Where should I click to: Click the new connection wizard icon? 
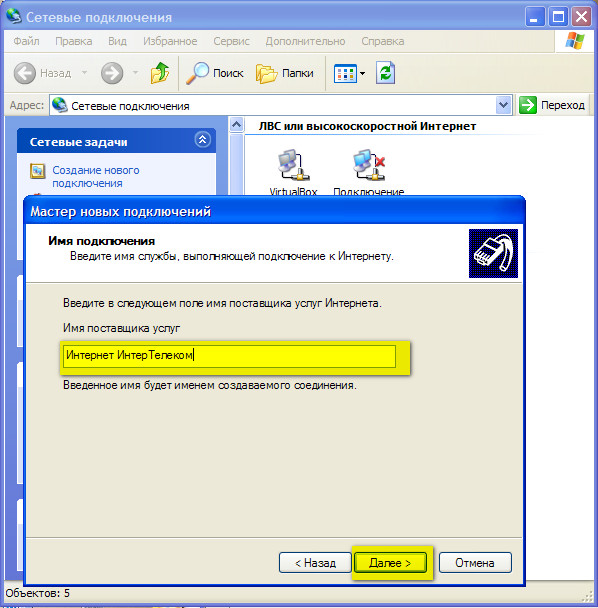(x=38, y=171)
